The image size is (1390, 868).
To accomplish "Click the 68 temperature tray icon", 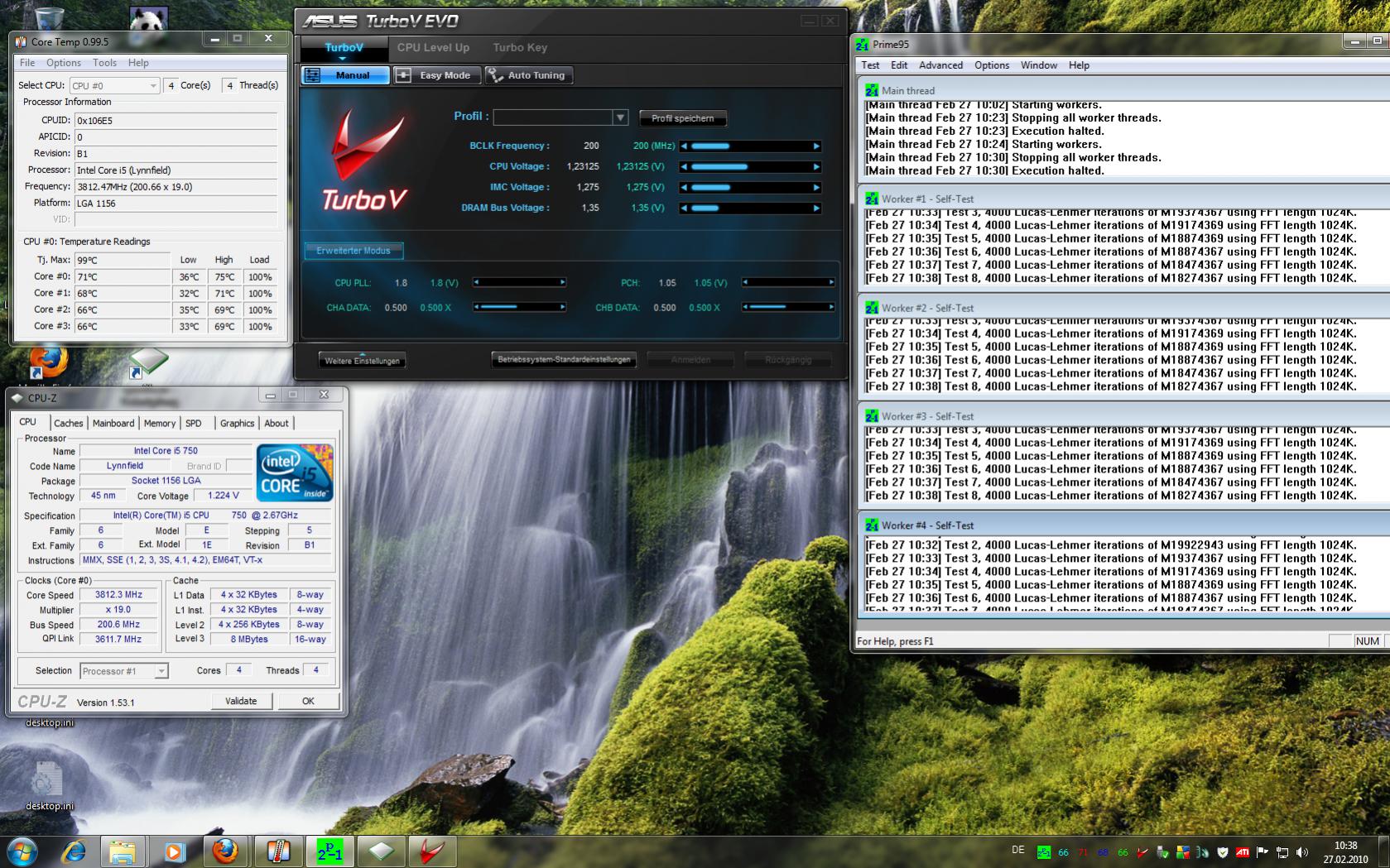I will tap(1103, 852).
